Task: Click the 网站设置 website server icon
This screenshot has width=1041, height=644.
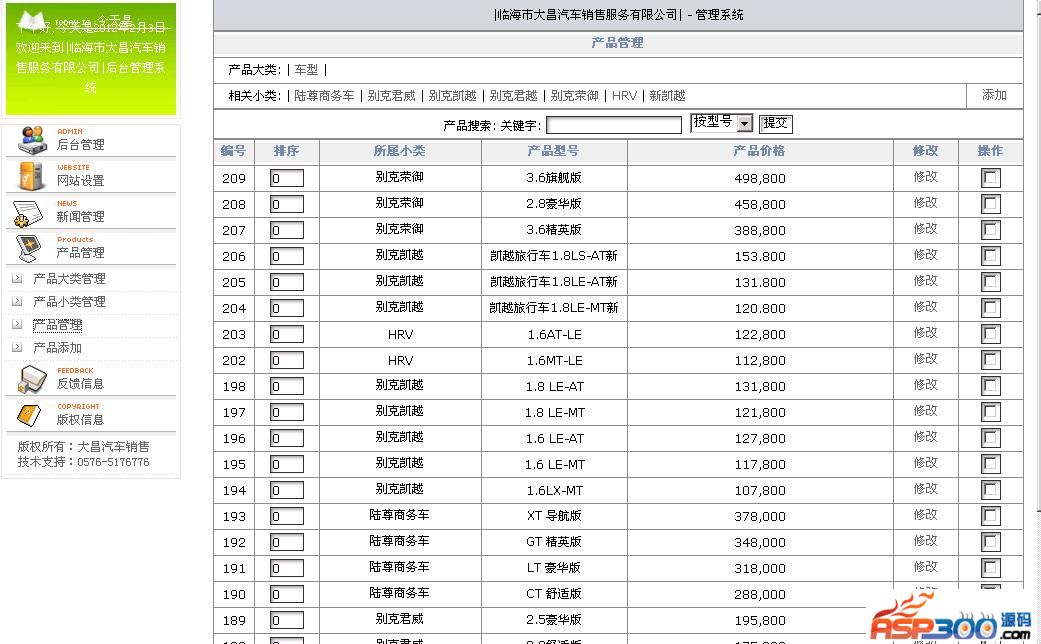Action: coord(31,175)
